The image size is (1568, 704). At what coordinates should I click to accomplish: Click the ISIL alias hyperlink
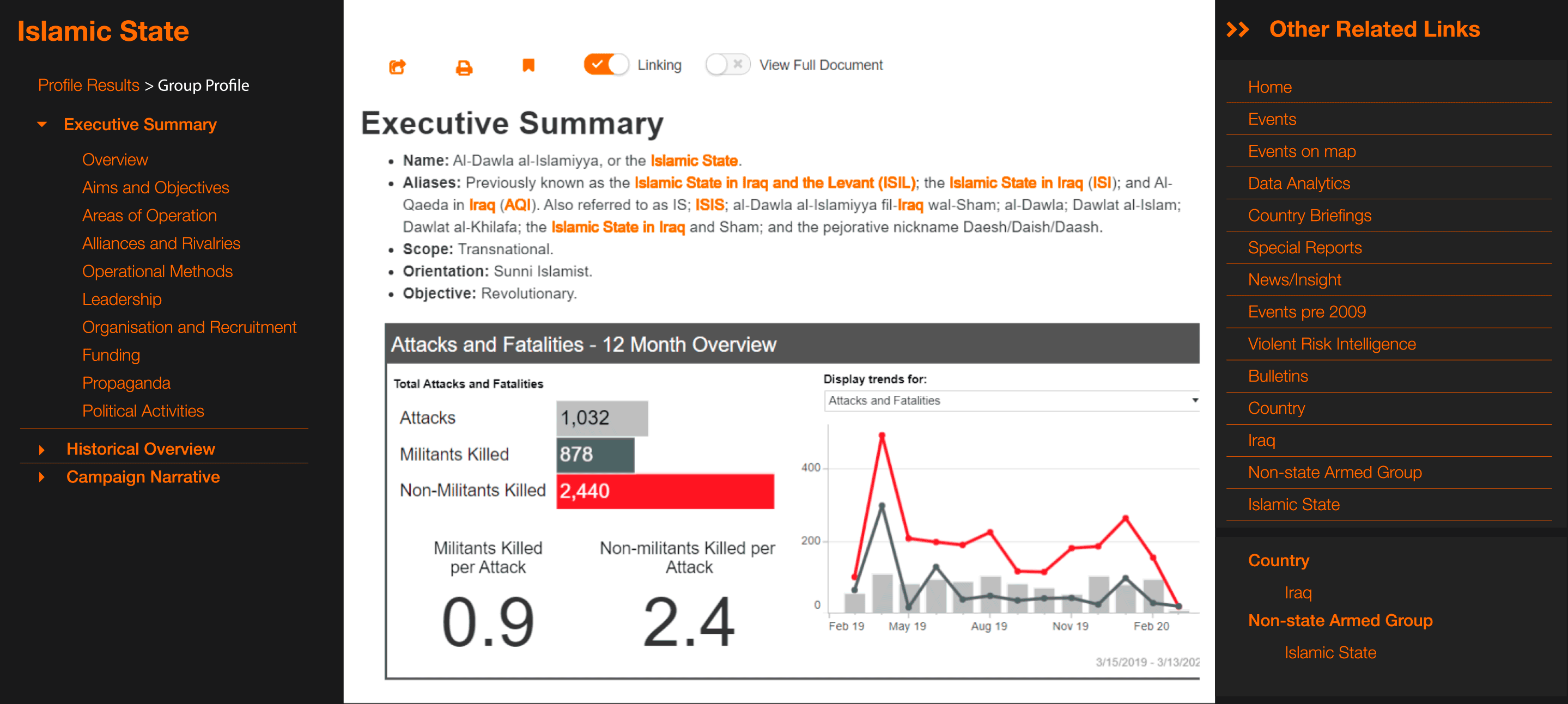click(775, 183)
